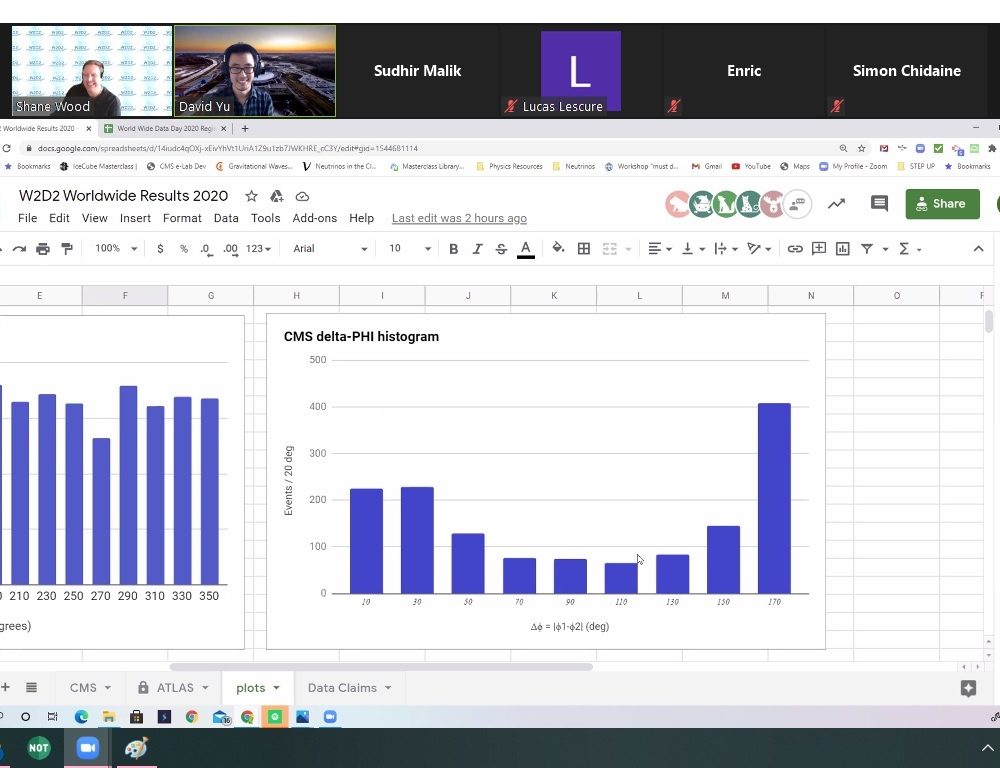Open the Insert menu
This screenshot has height=768, width=1000.
tap(135, 218)
